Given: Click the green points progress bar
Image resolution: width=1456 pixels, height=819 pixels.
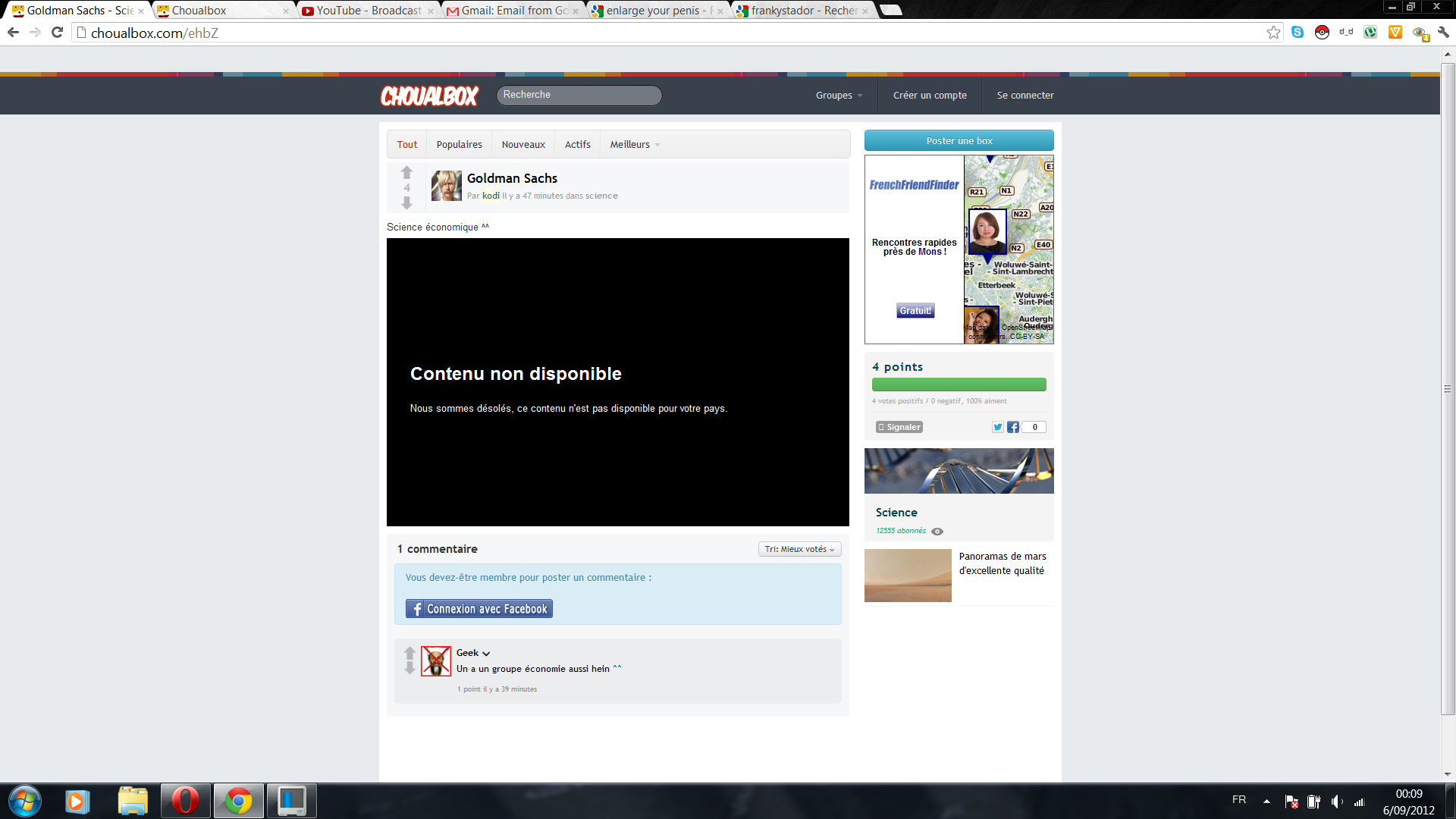Looking at the screenshot, I should 959,384.
